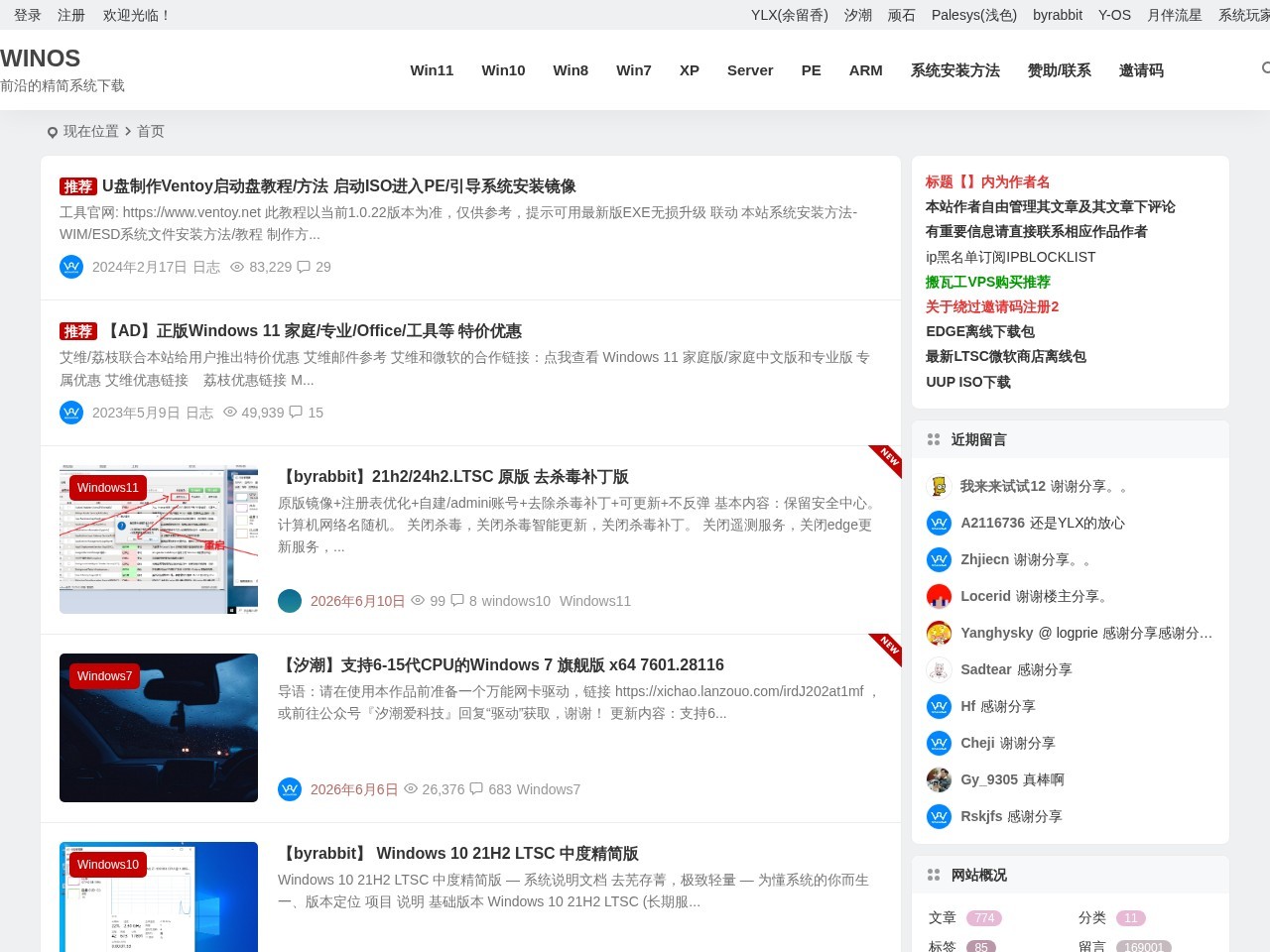The width and height of the screenshot is (1270, 952).
Task: Open the 月伴流星 top bar link
Action: 1175,15
